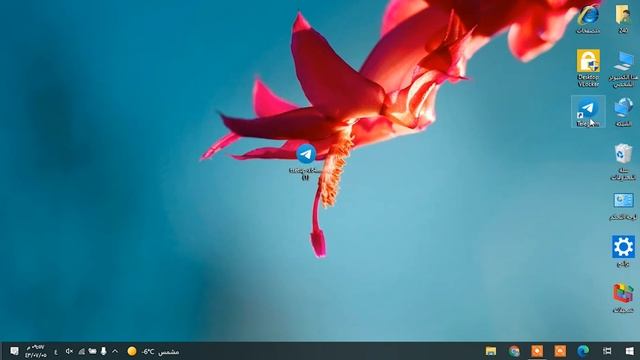
Task: Open File Explorer from the taskbar
Action: point(491,351)
